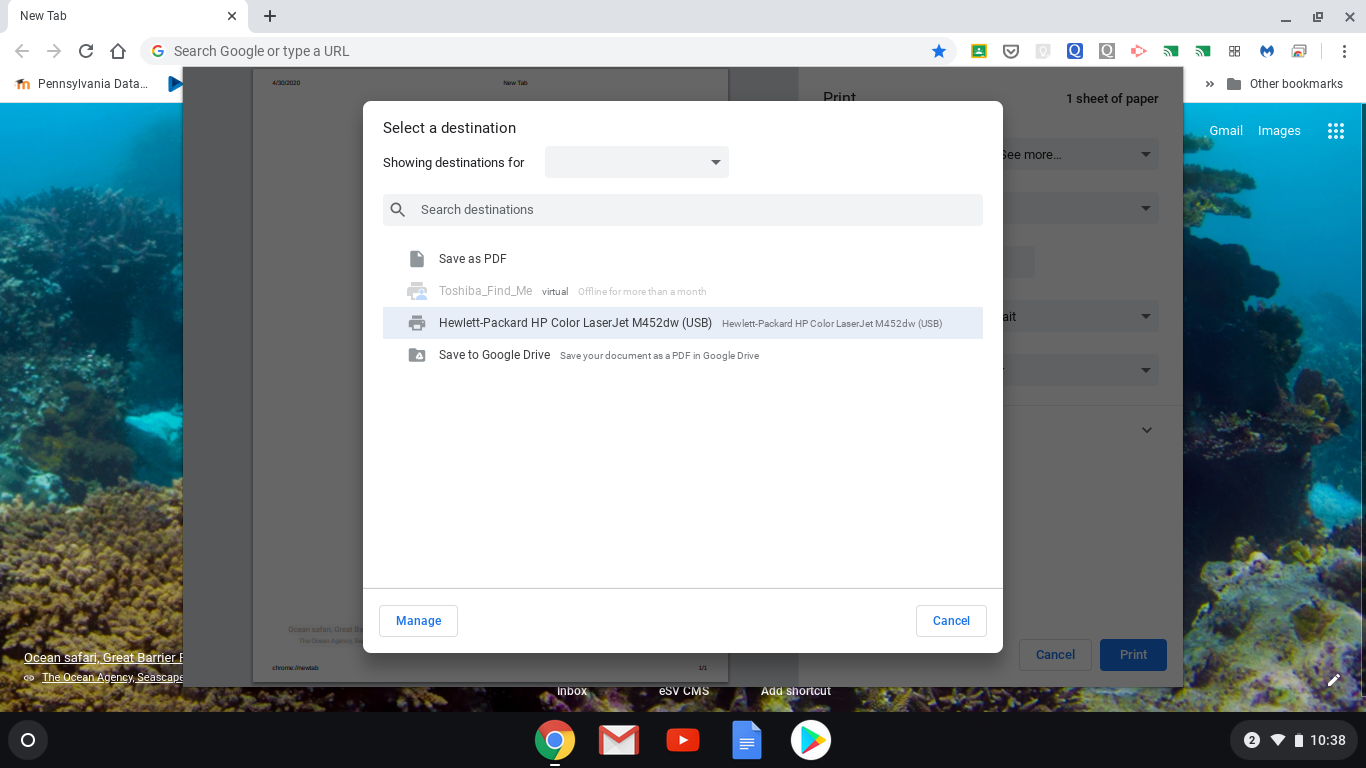Click the Pocket extension icon
Image resolution: width=1366 pixels, height=768 pixels.
pos(1011,51)
